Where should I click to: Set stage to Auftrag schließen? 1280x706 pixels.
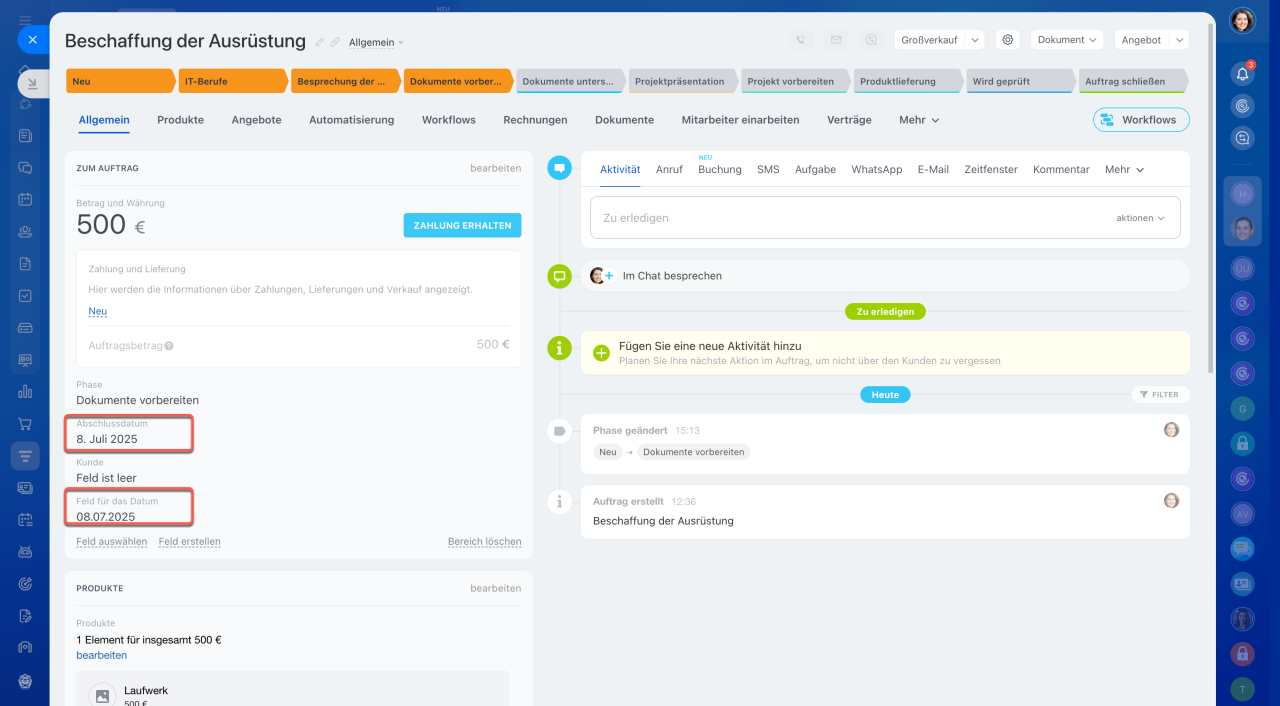click(1133, 81)
